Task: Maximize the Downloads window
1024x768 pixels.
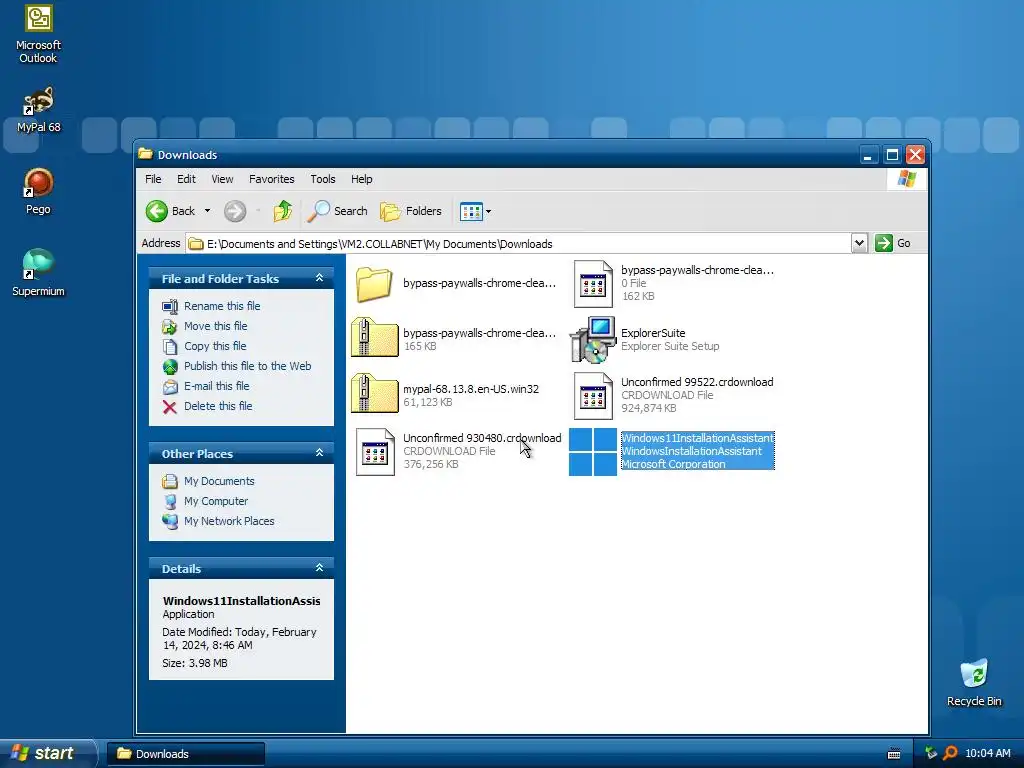Action: coord(891,155)
